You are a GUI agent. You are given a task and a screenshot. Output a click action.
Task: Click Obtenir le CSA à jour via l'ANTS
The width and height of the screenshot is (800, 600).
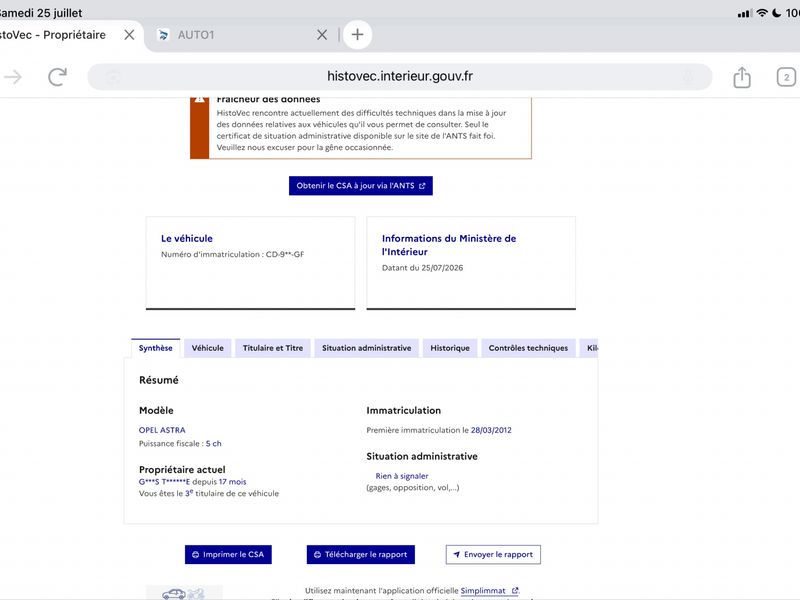point(361,186)
